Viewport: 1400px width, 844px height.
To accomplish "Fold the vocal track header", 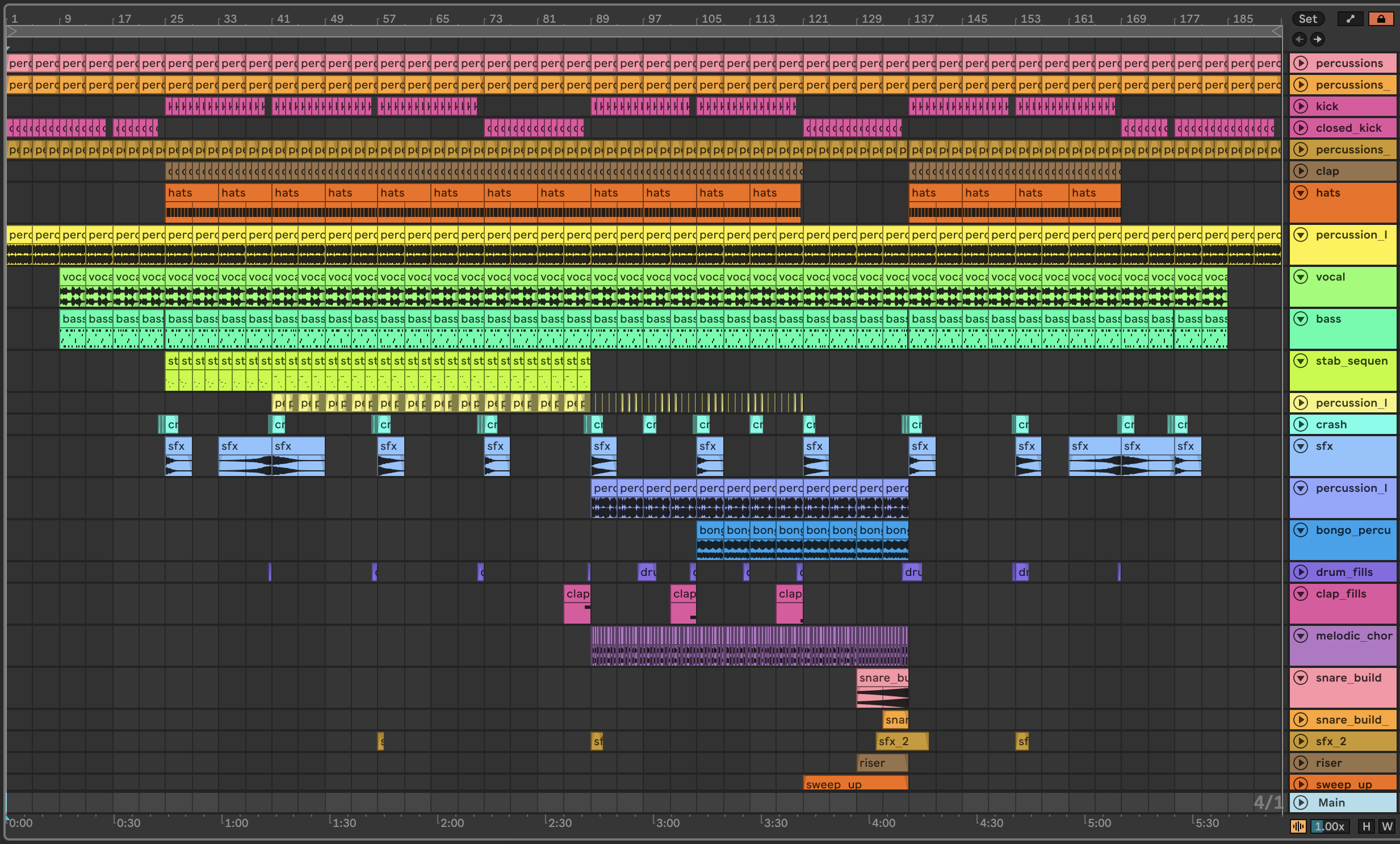I will click(1301, 277).
